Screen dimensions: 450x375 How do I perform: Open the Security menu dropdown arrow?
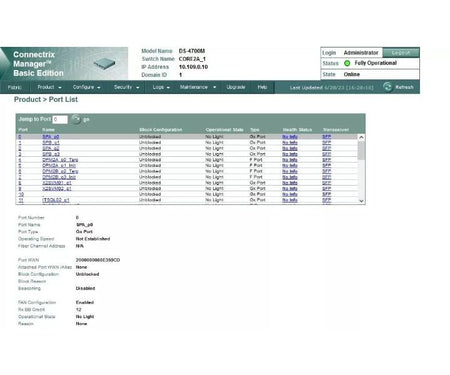(138, 88)
